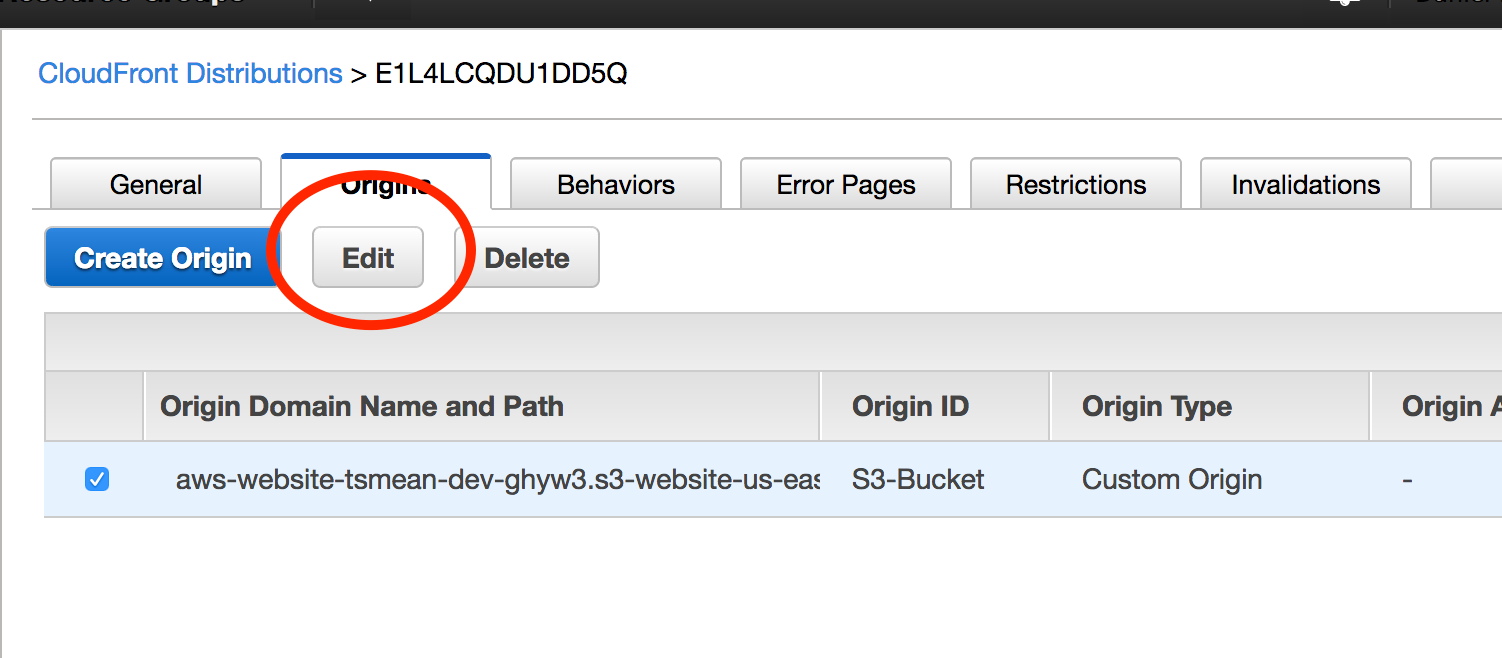Select the Origins tab
Screen dimensions: 1502x658
386,185
